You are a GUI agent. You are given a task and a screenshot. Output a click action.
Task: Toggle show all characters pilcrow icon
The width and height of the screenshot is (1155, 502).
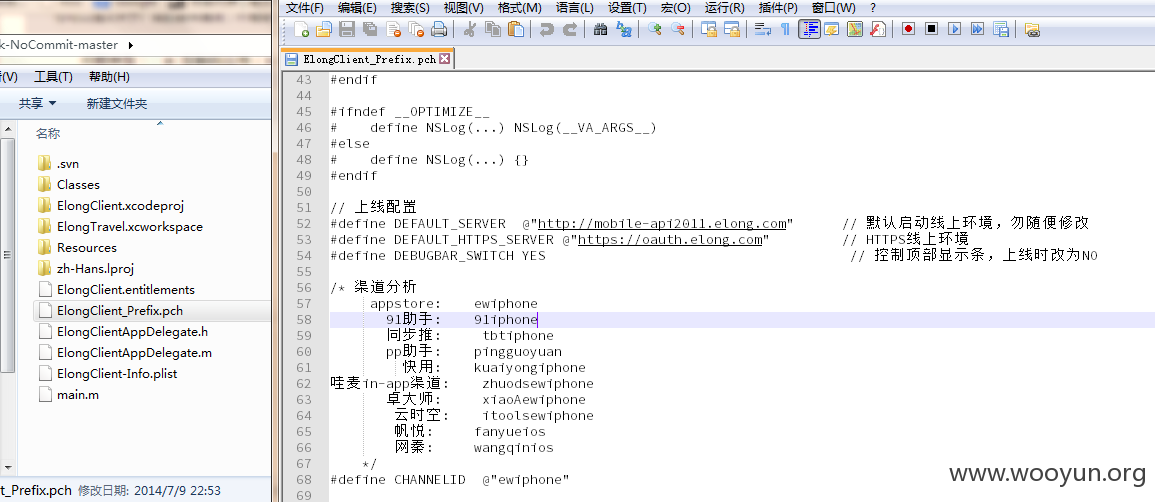pos(785,29)
